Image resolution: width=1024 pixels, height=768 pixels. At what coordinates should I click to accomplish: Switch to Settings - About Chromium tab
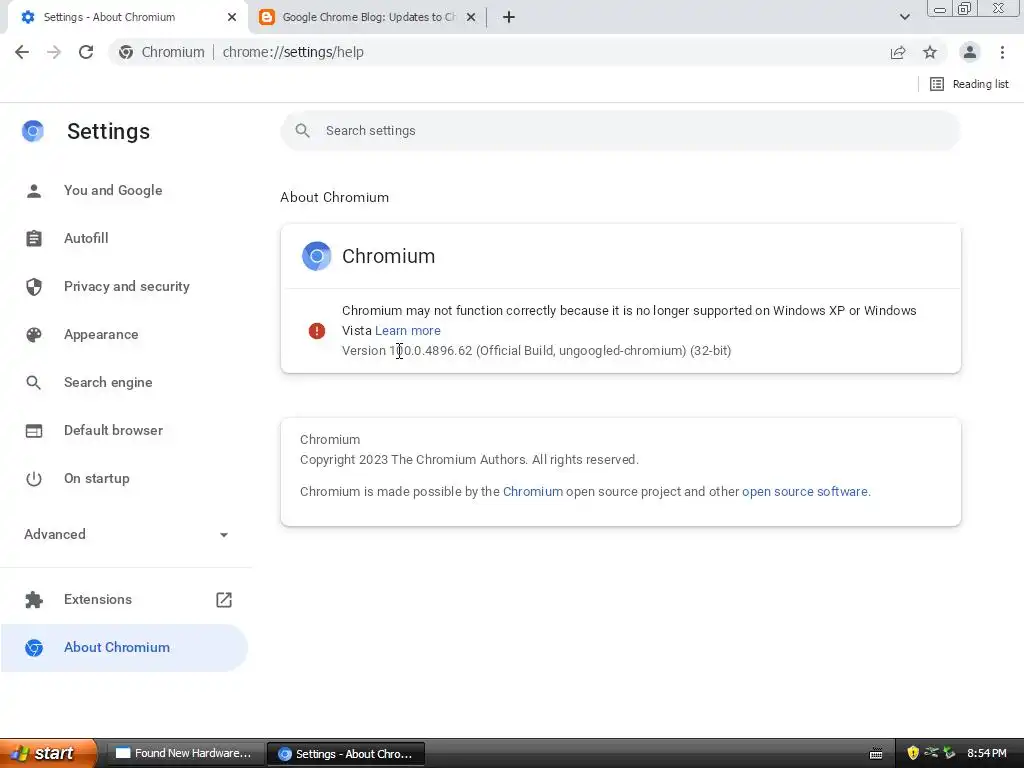pos(128,18)
